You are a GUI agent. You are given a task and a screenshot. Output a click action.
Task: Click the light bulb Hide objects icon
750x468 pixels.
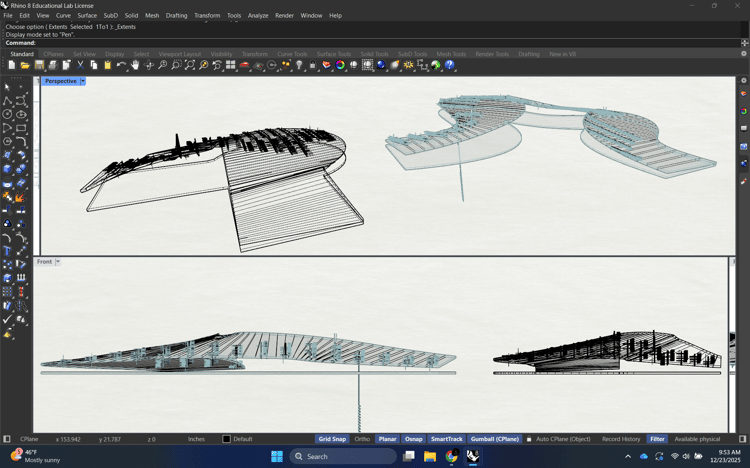(299, 65)
